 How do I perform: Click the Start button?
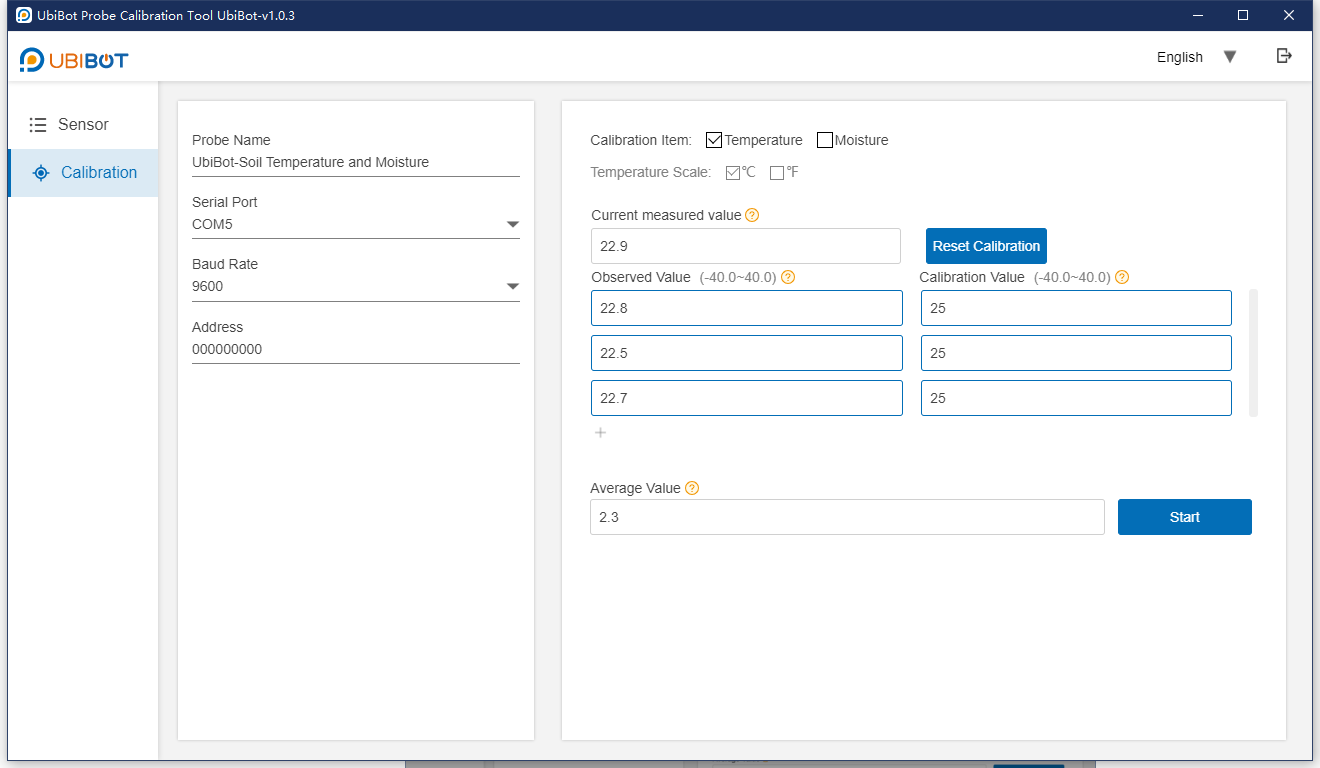coord(1185,517)
